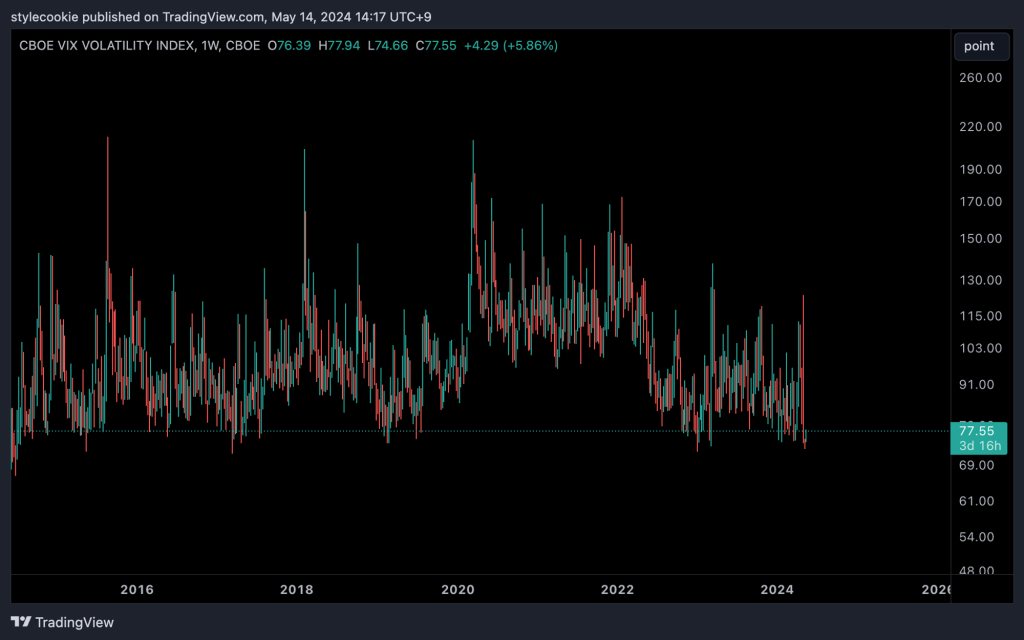The width and height of the screenshot is (1024, 640).
Task: Select the current price label 77.55
Action: click(972, 431)
